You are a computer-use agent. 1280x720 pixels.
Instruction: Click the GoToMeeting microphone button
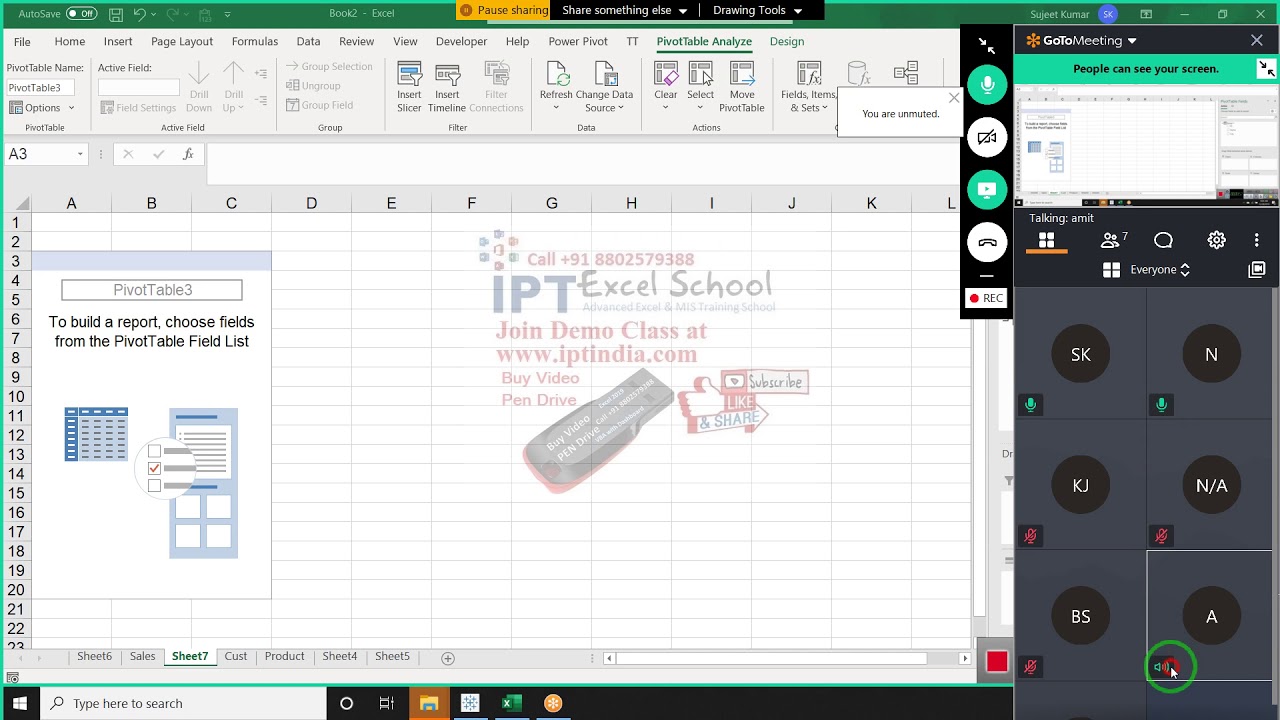[987, 86]
